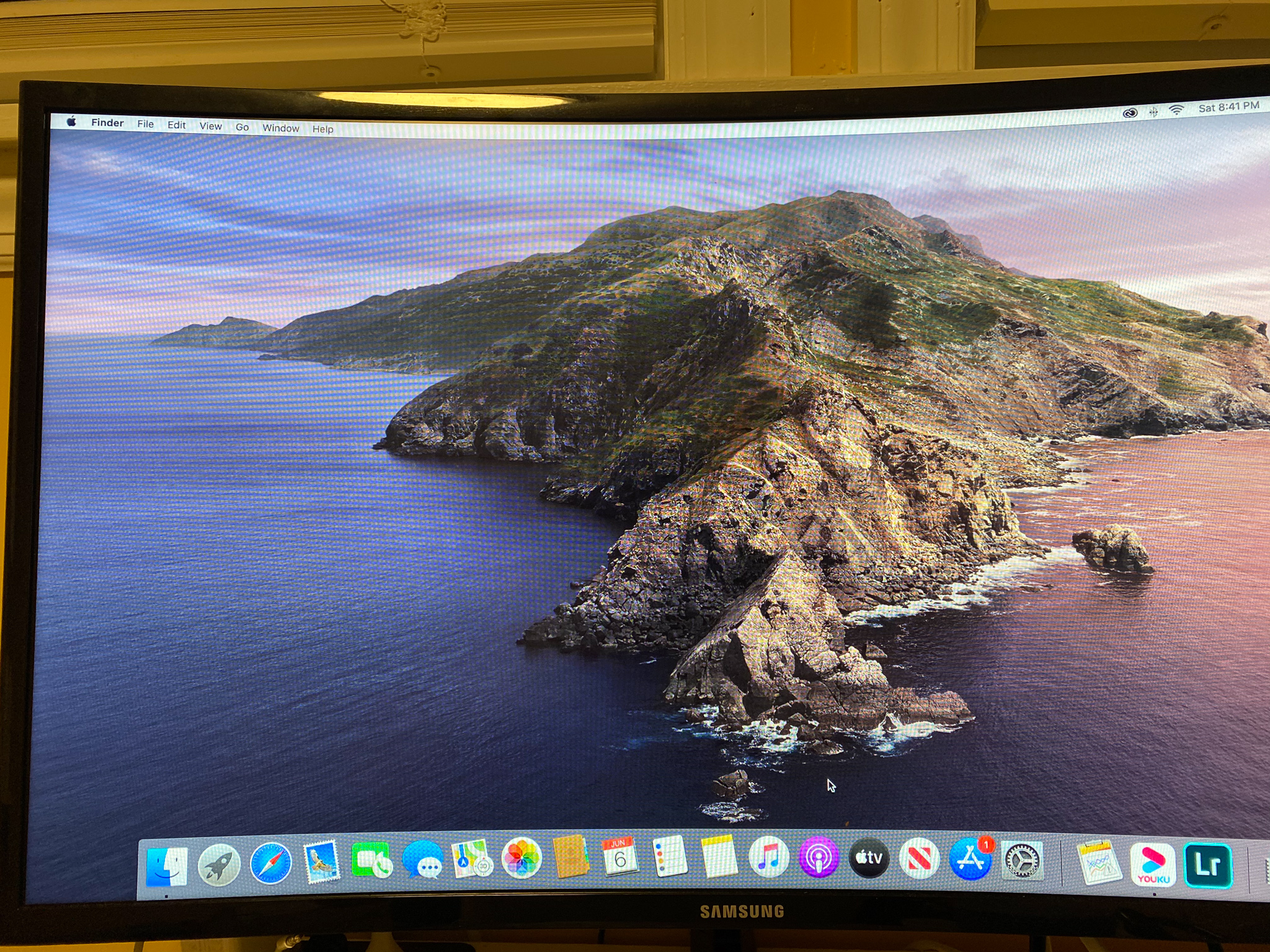The image size is (1270, 952).
Task: Open the Photos app in dock
Action: pos(522,858)
